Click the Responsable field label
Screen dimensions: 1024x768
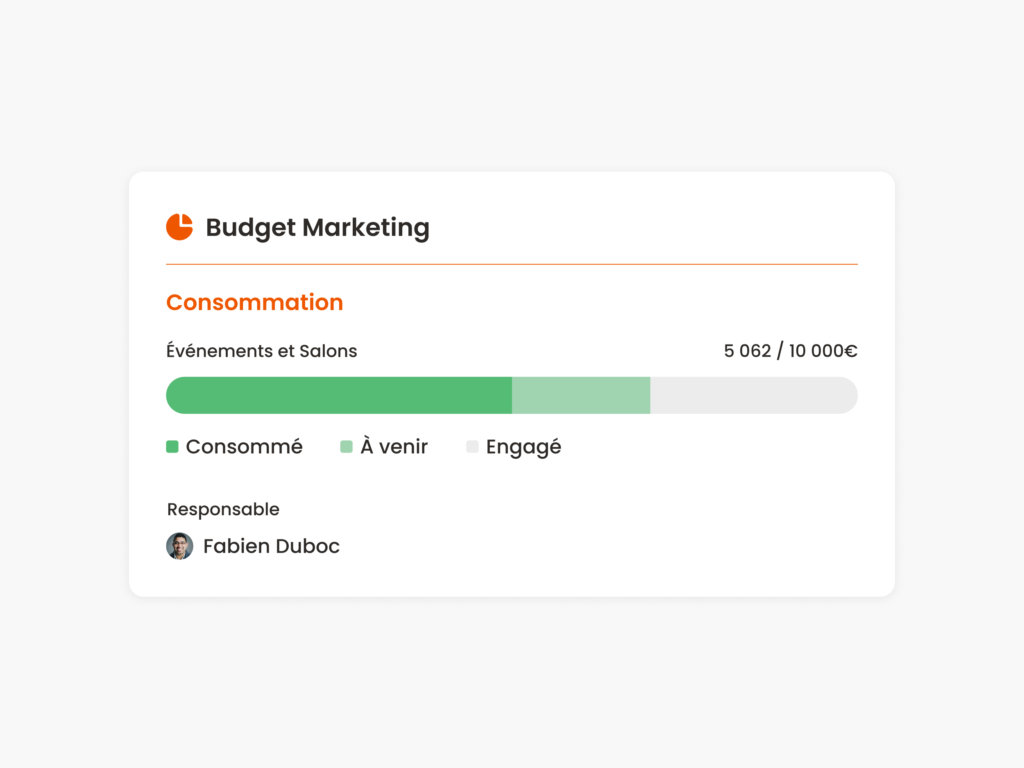(x=223, y=509)
